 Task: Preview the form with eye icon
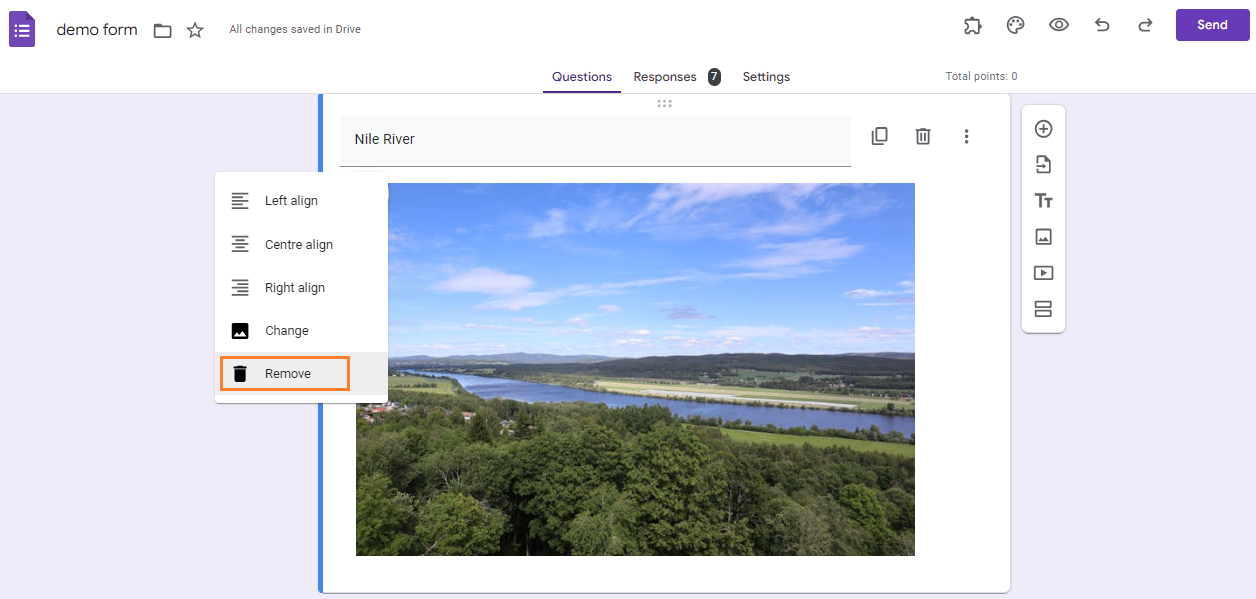point(1059,26)
